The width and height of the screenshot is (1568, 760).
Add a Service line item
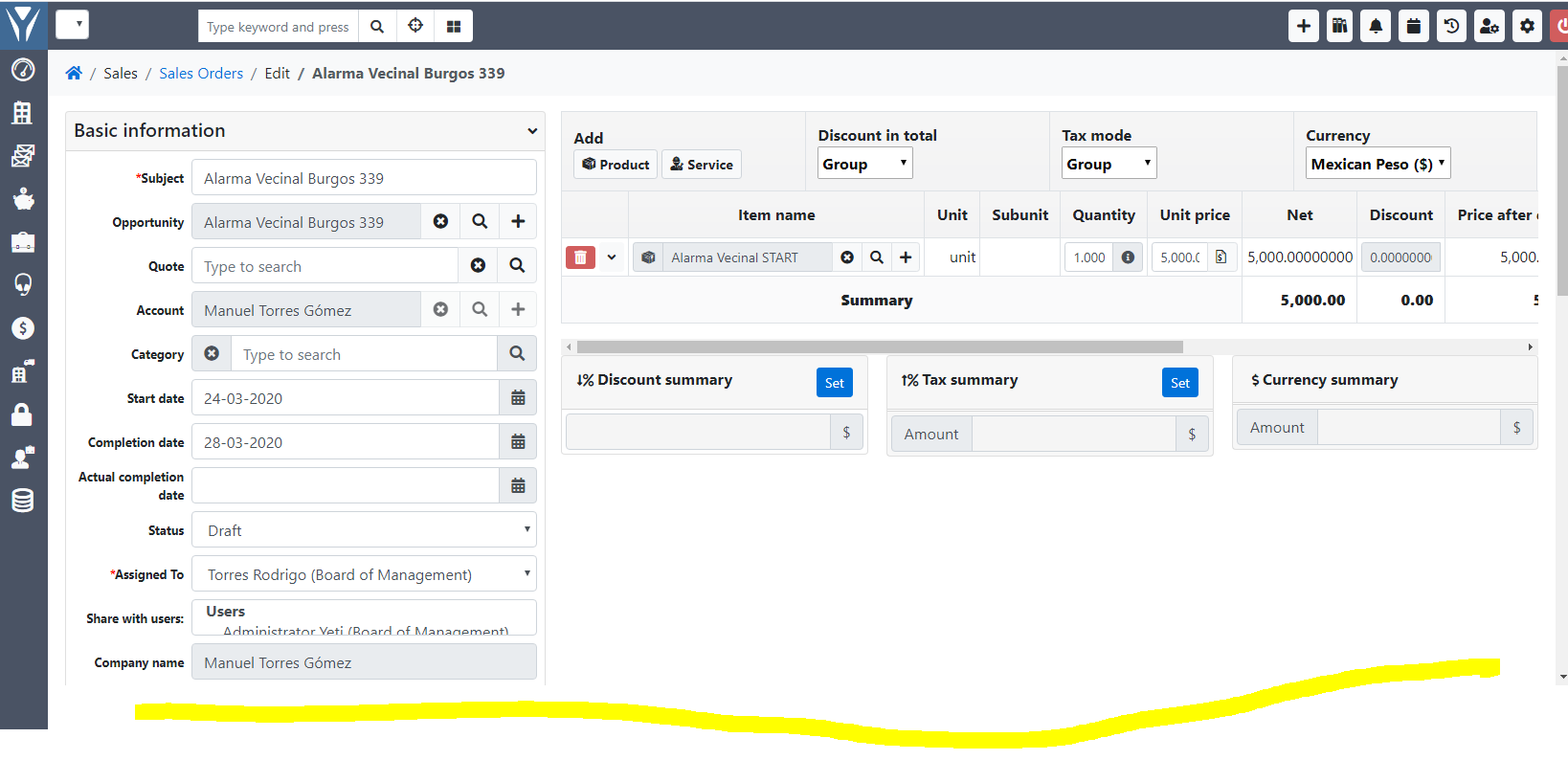tap(702, 165)
